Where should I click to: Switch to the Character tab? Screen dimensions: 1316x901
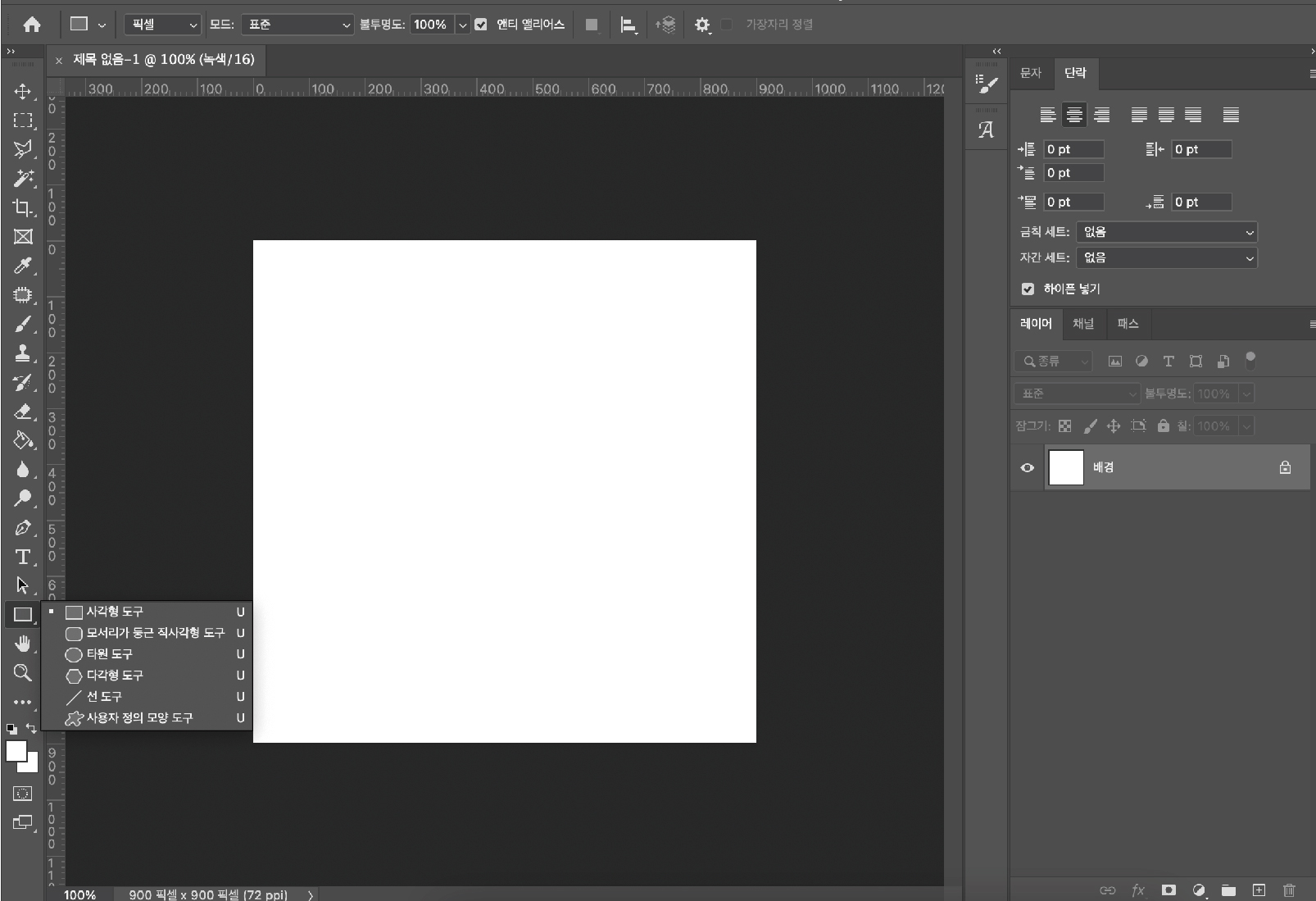click(x=1031, y=73)
